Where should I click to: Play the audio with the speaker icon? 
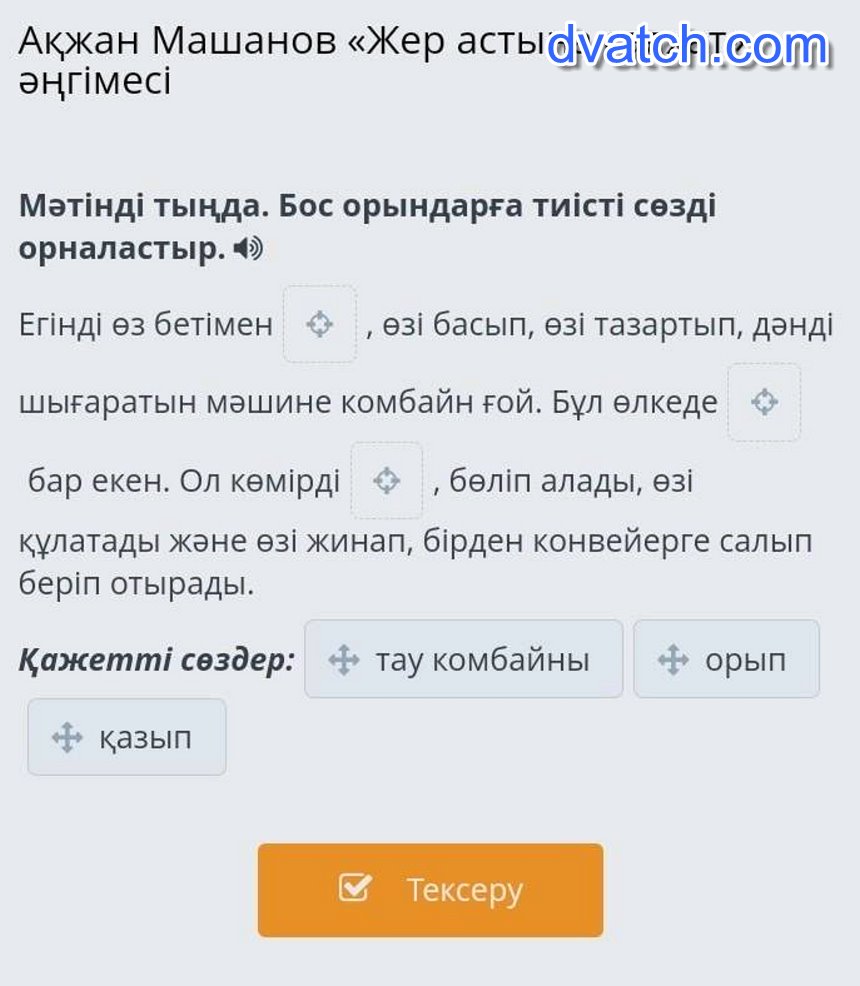pyautogui.click(x=247, y=249)
